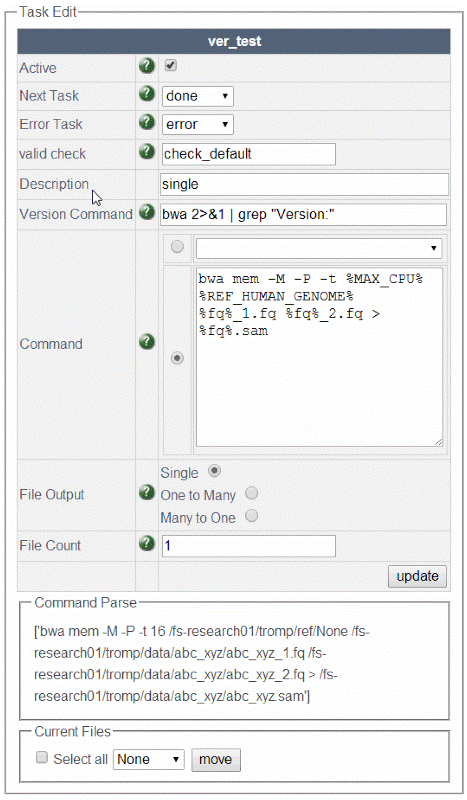Open help icon beside File Count
Viewport: 467px width, 800px height.
(146, 543)
